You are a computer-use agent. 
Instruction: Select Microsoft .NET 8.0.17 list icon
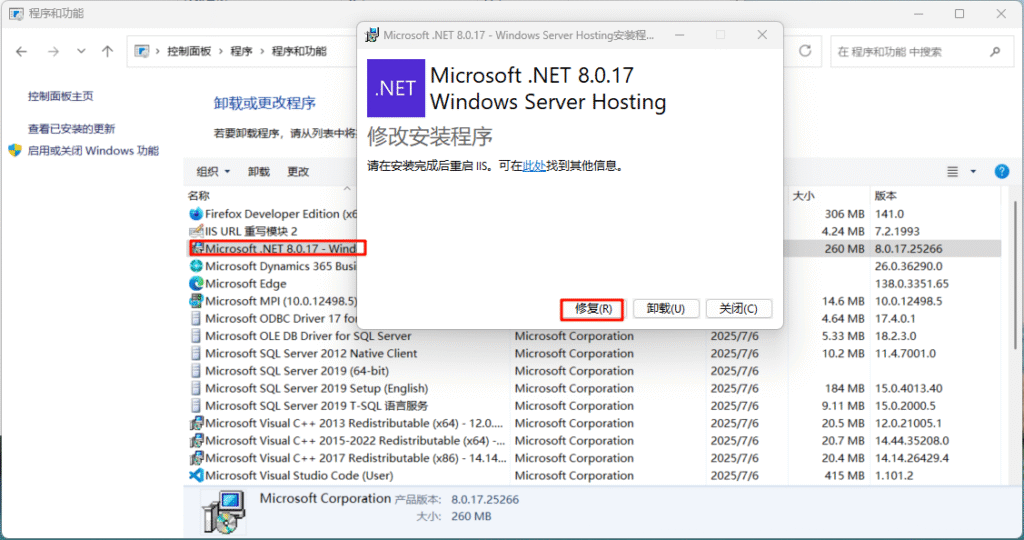tap(198, 249)
